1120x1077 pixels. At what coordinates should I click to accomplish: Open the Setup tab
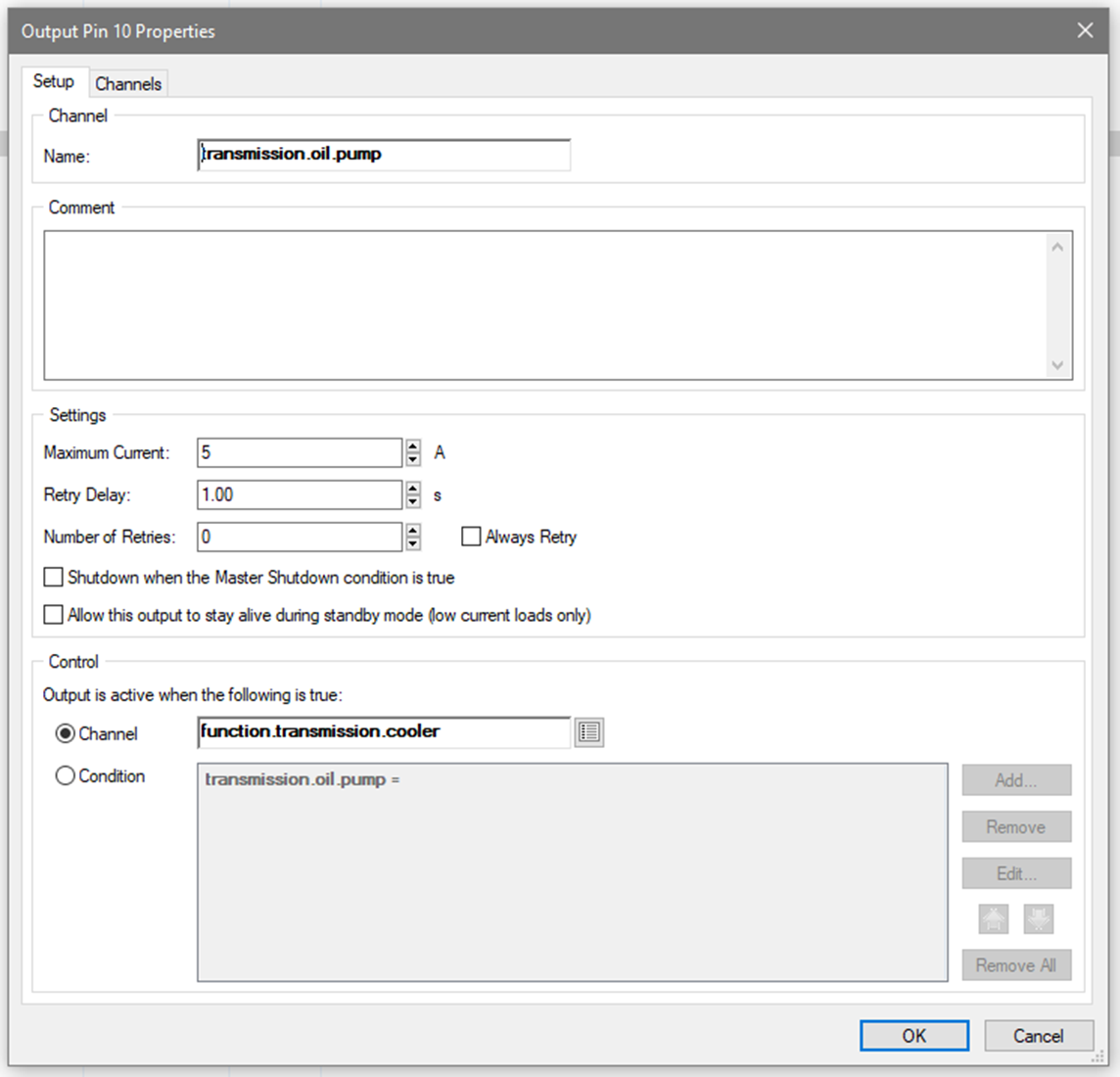point(54,81)
